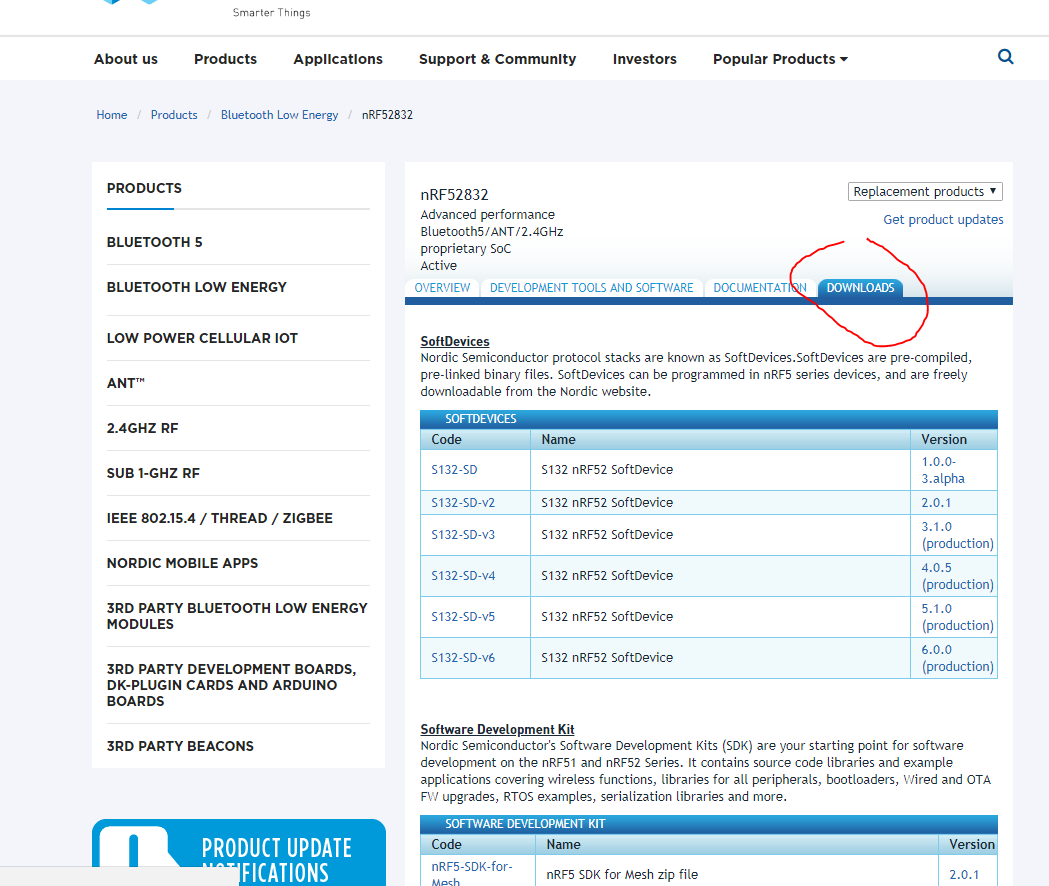
Task: Click the S132-SD-v3 code link
Action: click(463, 535)
